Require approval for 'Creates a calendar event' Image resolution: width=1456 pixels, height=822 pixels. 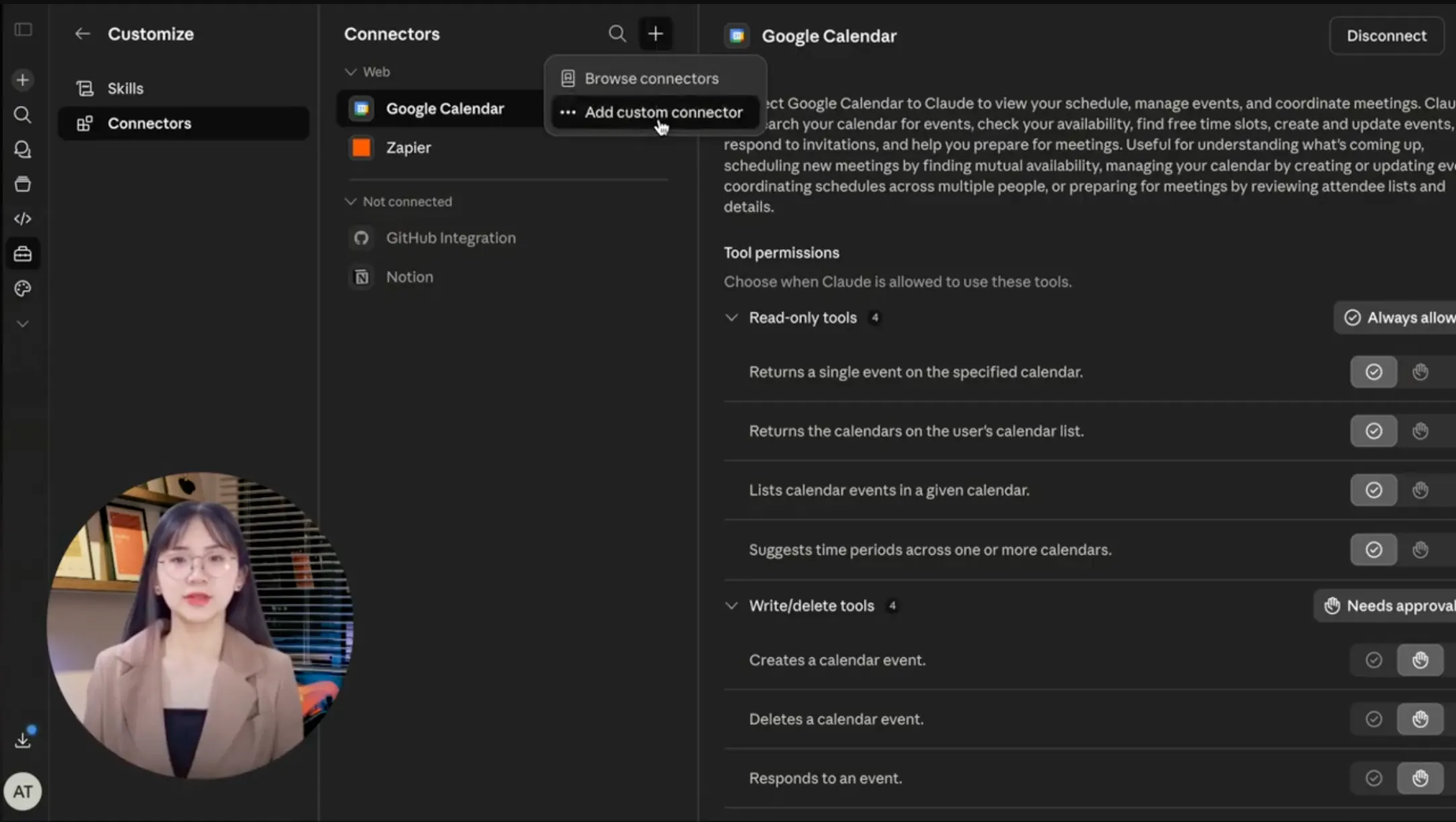tap(1420, 660)
